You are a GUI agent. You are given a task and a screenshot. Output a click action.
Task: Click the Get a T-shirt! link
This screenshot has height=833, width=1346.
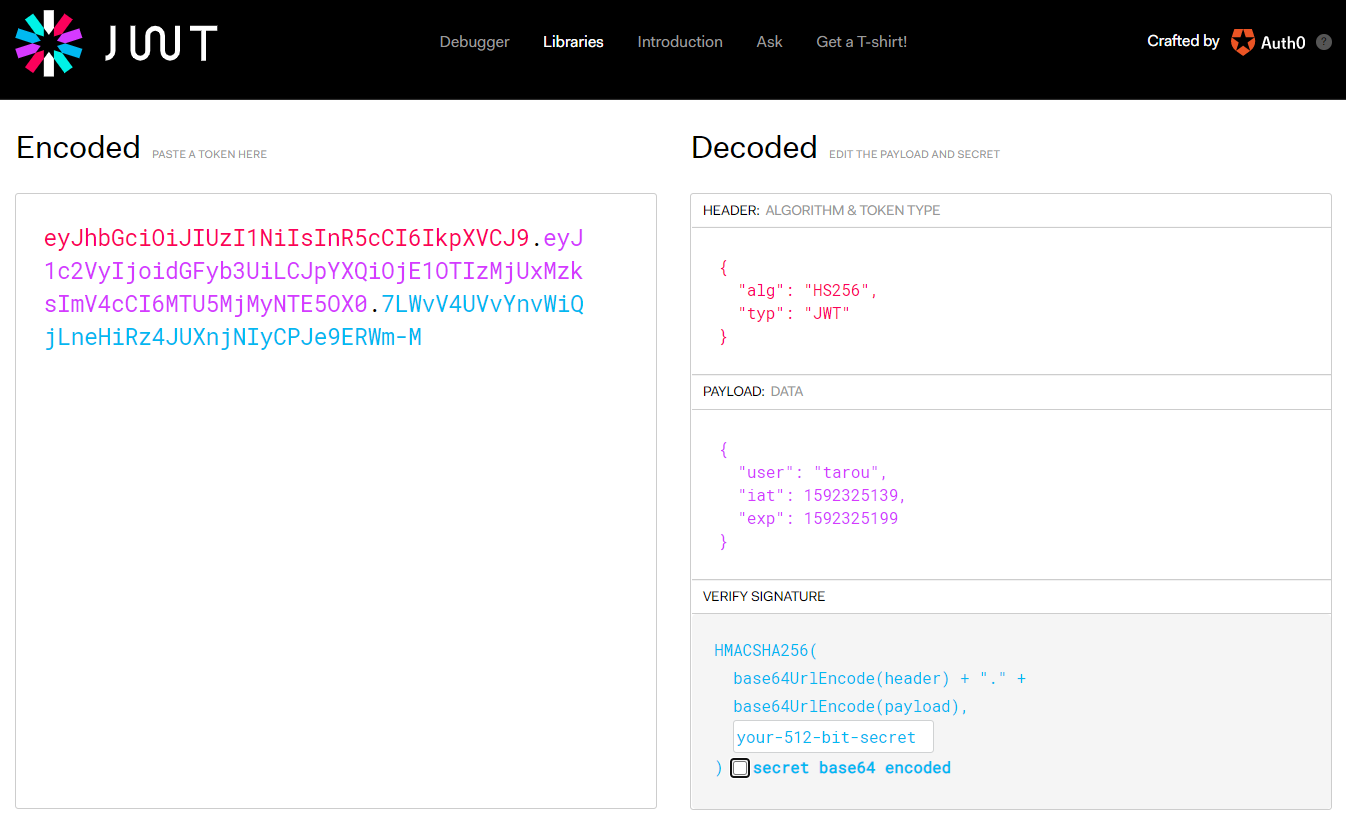(x=861, y=42)
